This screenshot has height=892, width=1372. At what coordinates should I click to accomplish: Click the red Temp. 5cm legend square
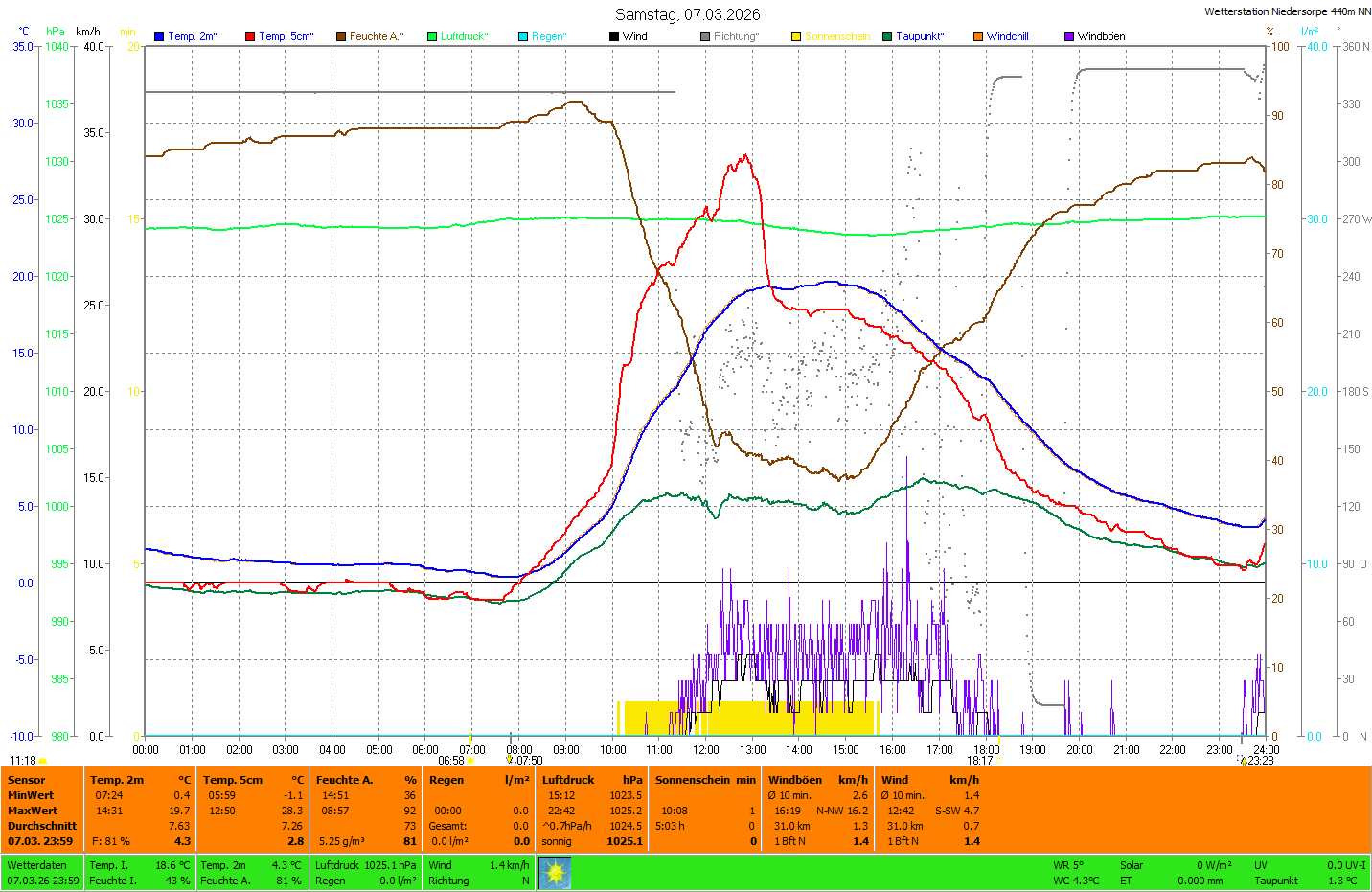250,36
